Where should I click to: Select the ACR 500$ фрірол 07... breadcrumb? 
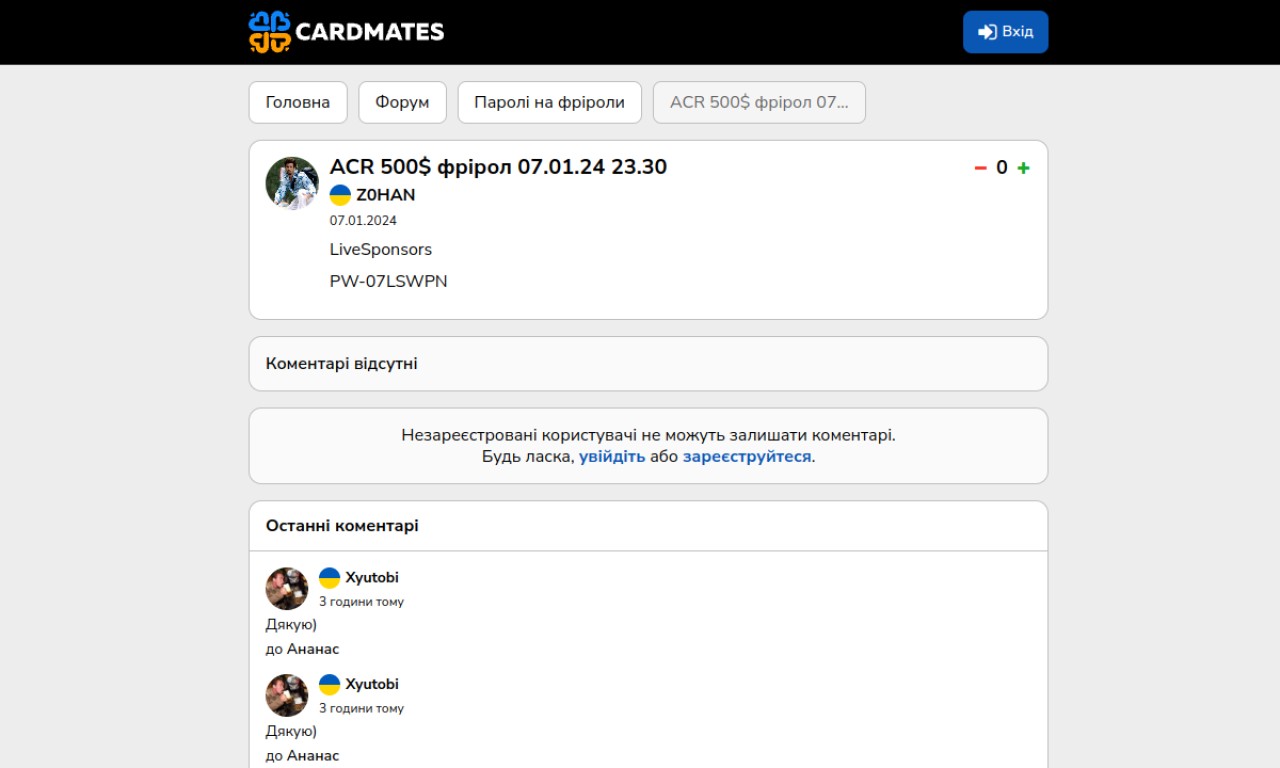[x=759, y=102]
